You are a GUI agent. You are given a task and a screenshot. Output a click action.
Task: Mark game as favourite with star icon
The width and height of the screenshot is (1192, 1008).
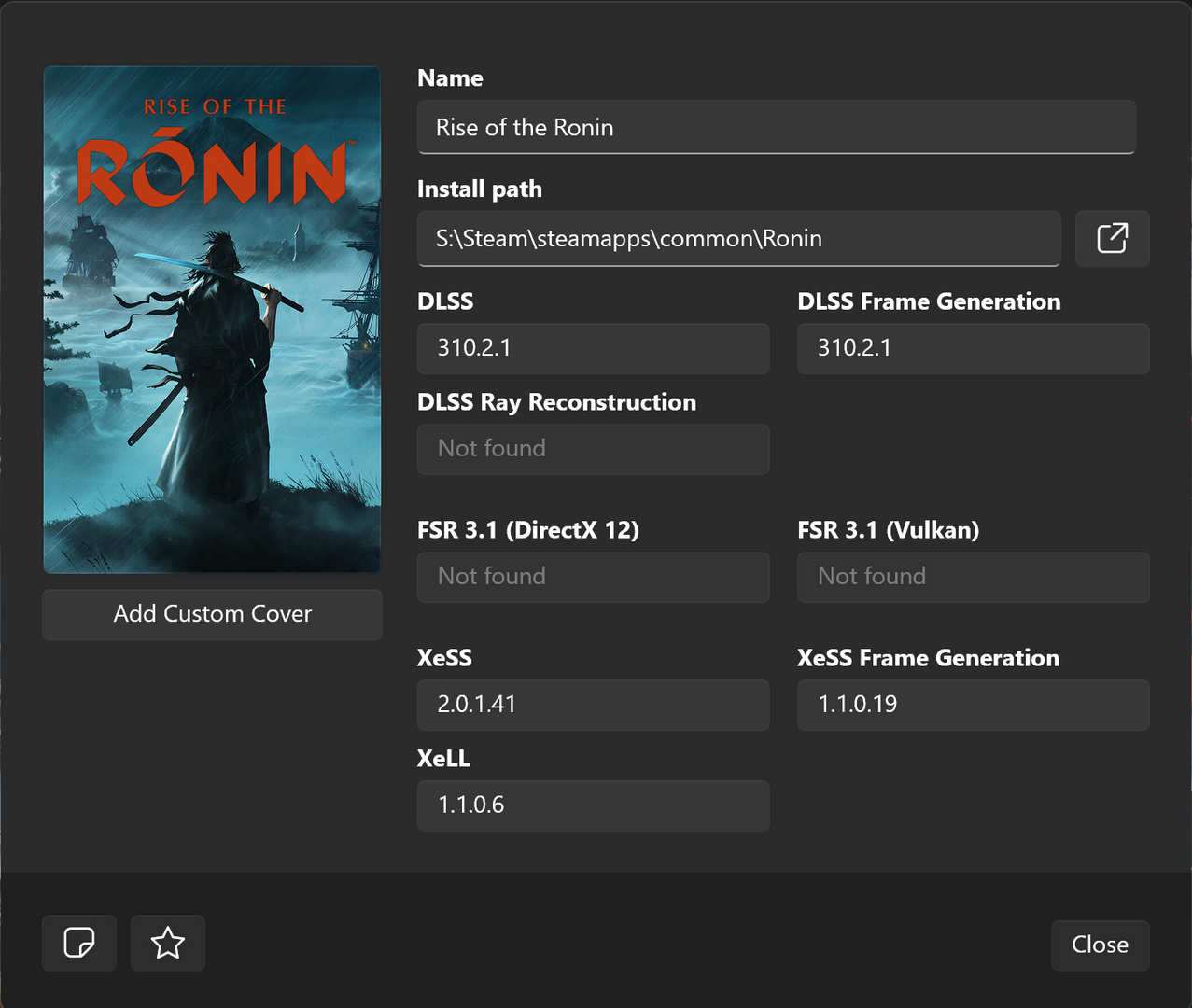point(168,943)
